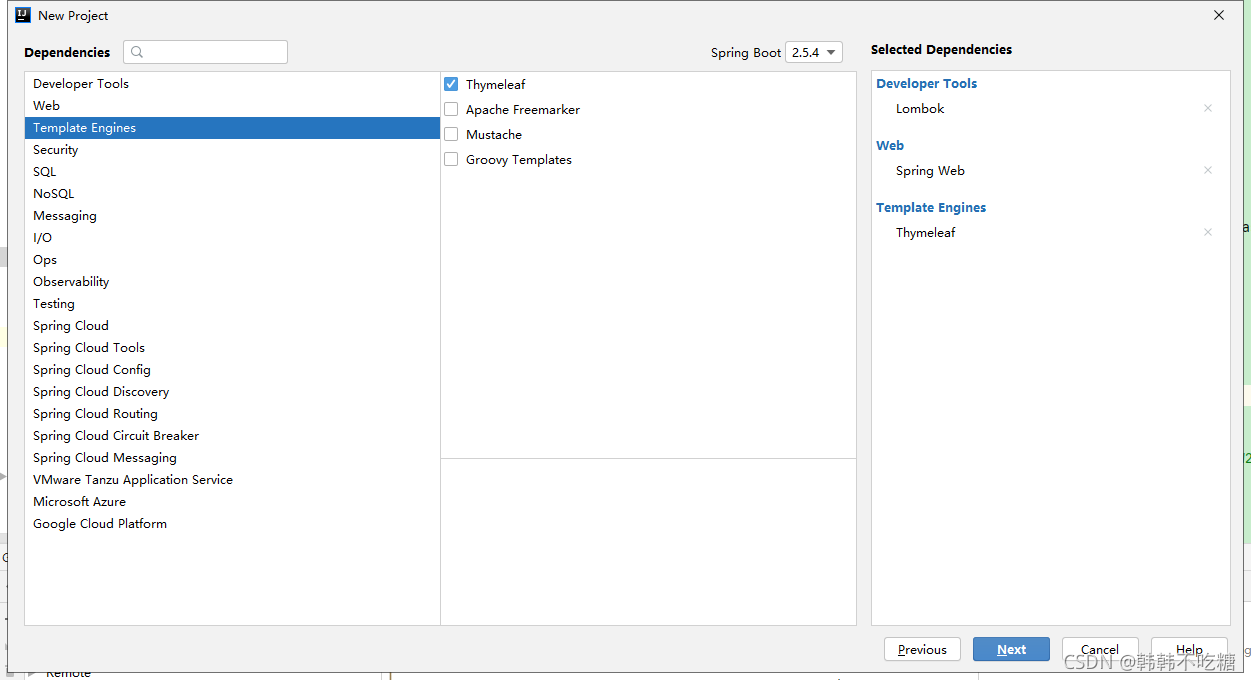Uncheck the Thymeleaf checkbox
Screen dimensions: 1251x680
[451, 84]
